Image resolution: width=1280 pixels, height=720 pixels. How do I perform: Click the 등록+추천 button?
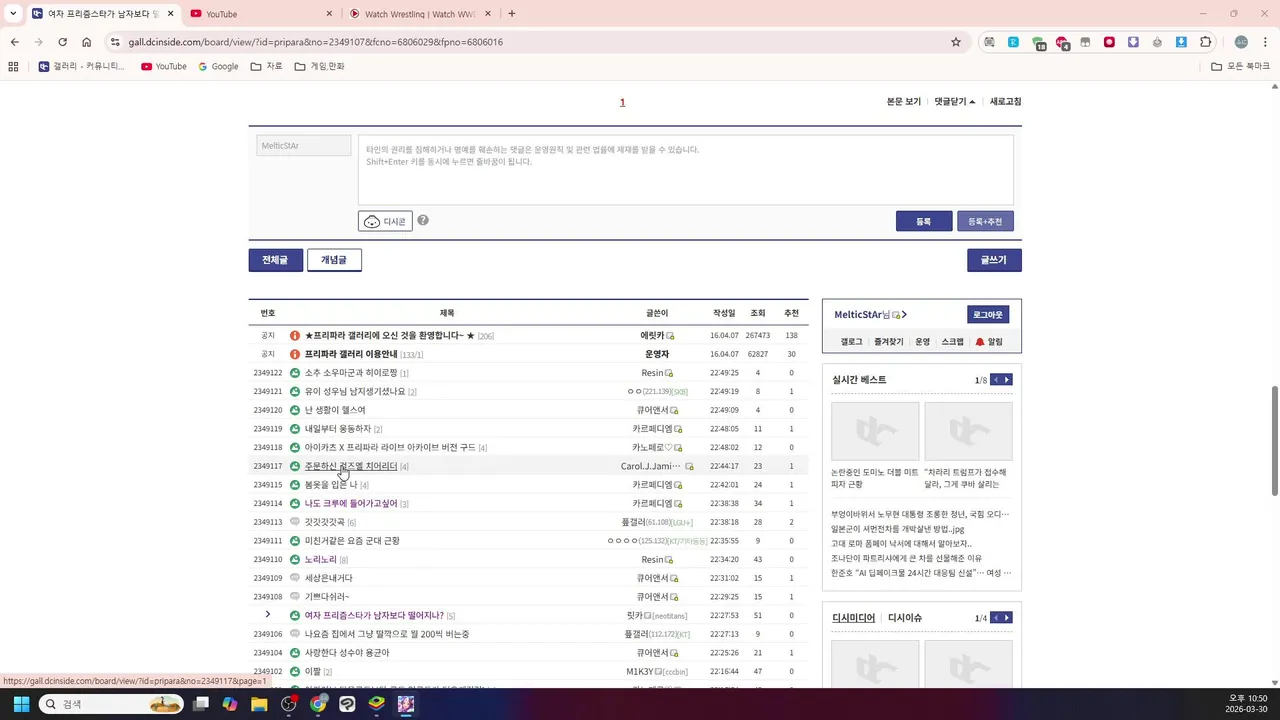point(985,221)
